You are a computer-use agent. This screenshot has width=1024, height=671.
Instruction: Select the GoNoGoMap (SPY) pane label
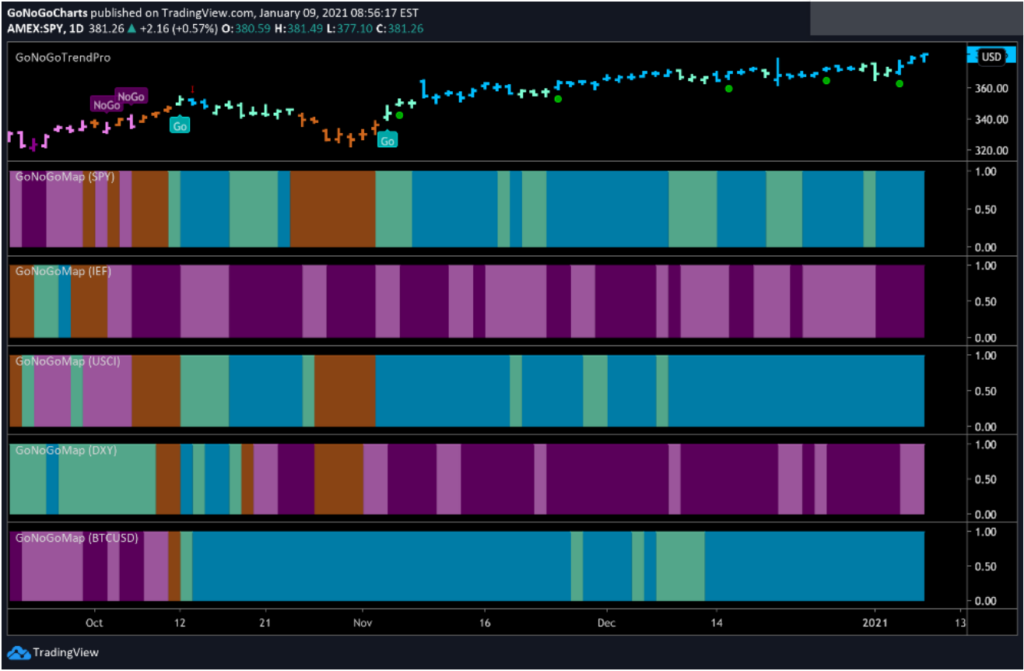(x=65, y=177)
